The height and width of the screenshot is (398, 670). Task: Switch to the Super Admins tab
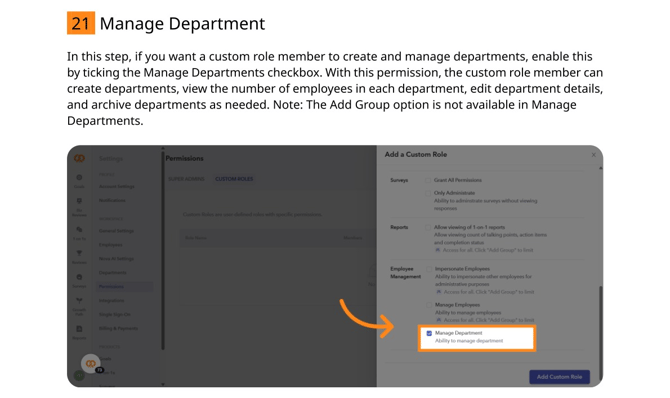point(186,179)
